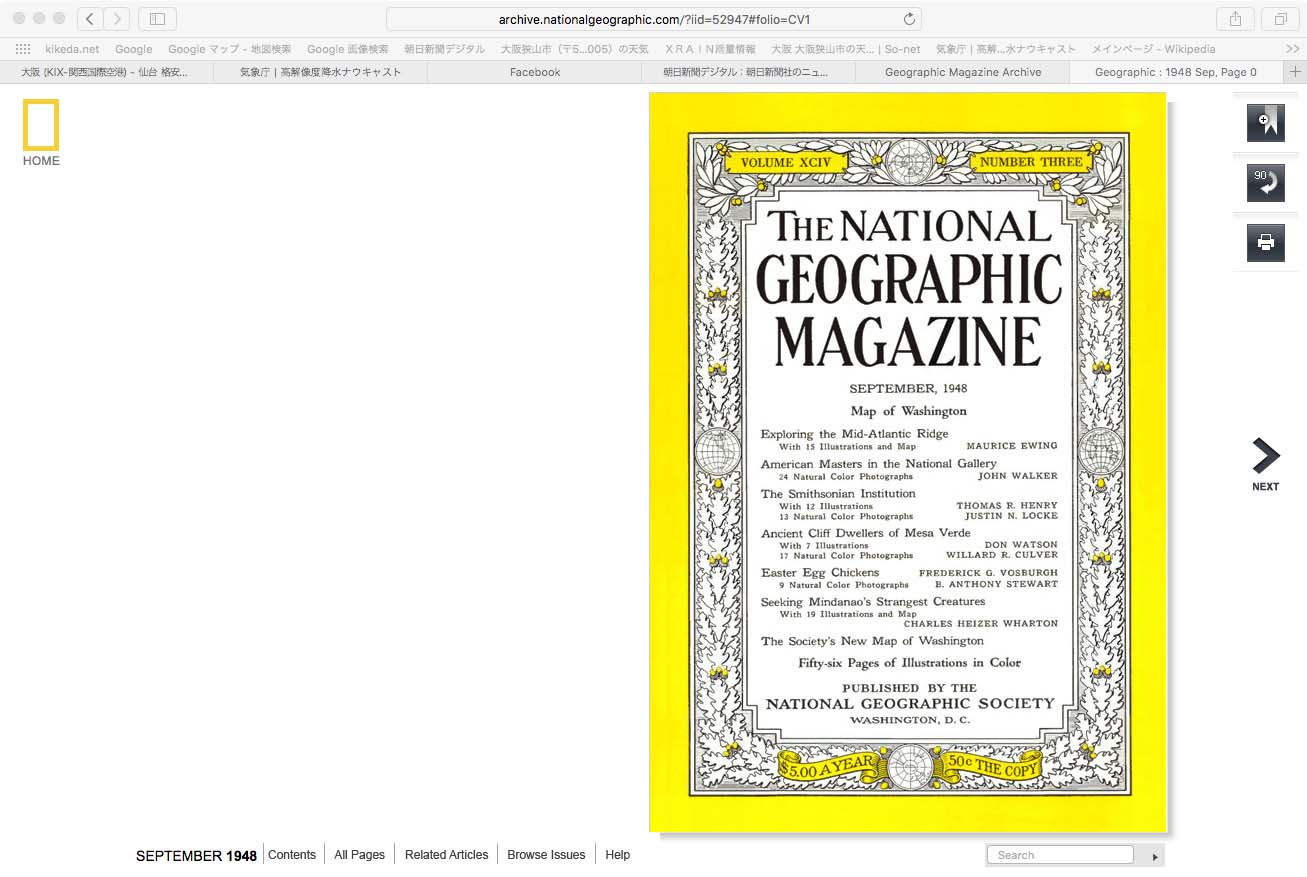Image resolution: width=1307 pixels, height=877 pixels.
Task: Open So-net 大阪狭山市 weather bookmark
Action: pos(846,49)
